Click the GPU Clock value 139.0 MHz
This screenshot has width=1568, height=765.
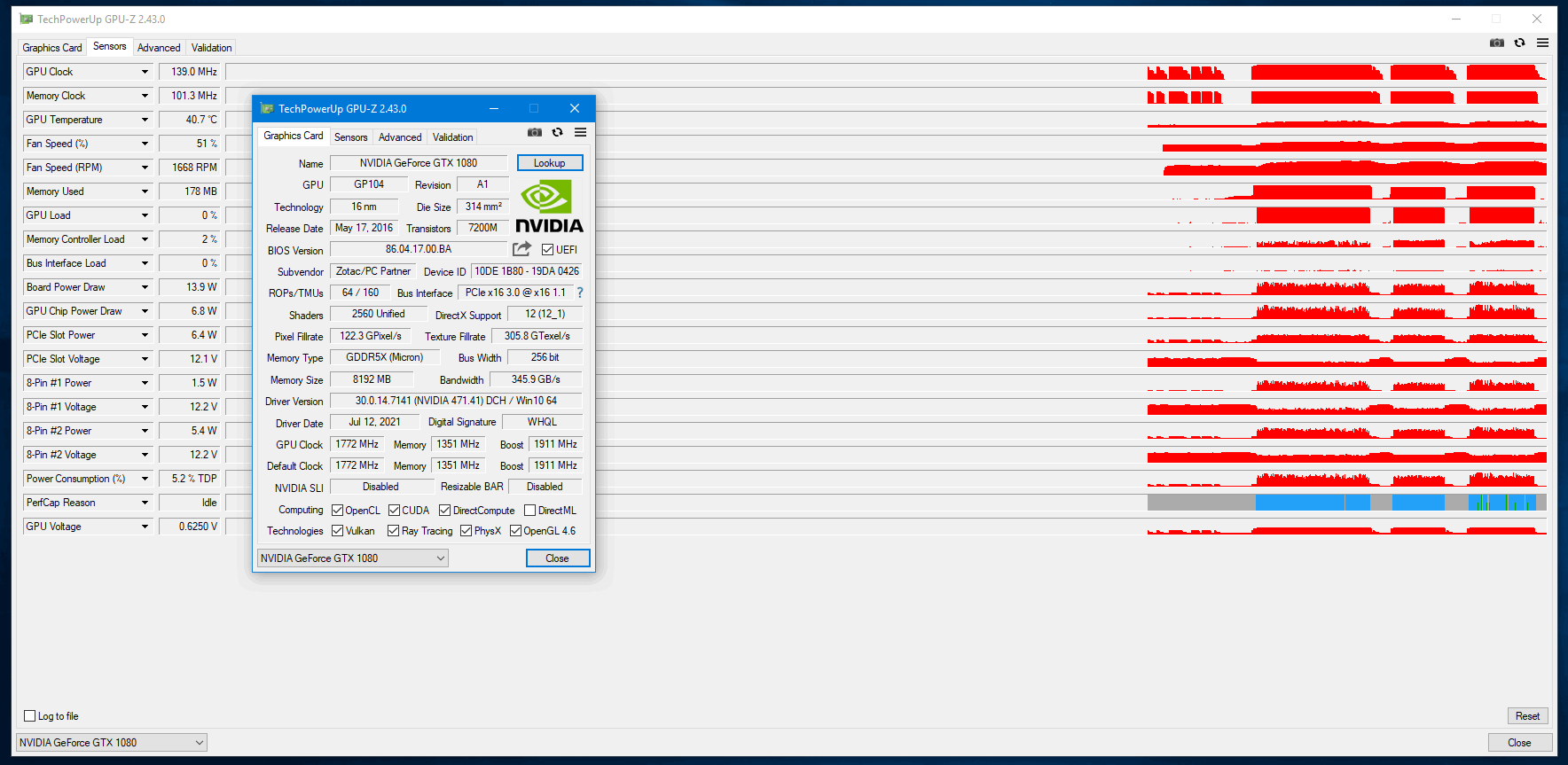189,72
